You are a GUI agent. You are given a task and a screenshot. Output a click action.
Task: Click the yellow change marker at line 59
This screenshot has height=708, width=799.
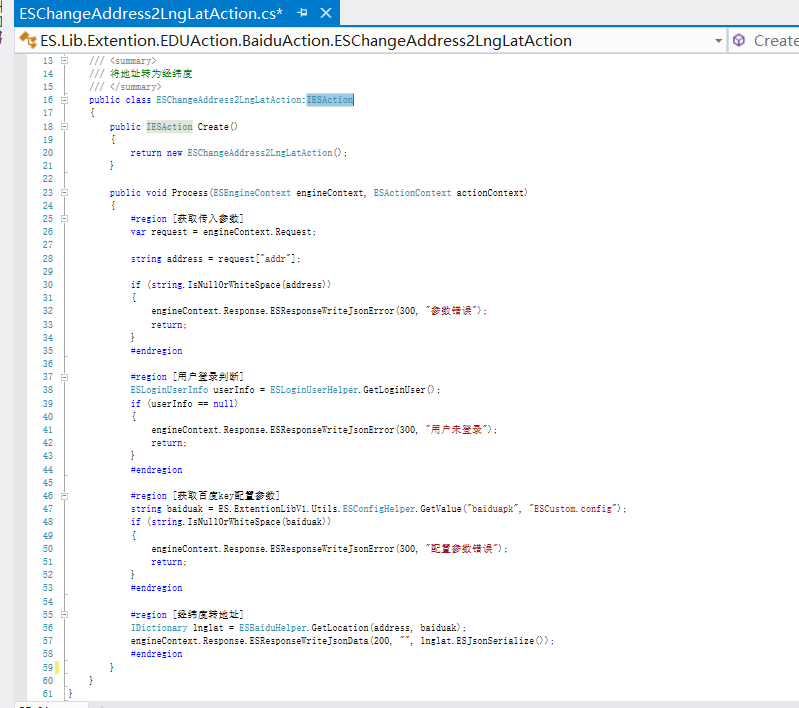(57, 667)
